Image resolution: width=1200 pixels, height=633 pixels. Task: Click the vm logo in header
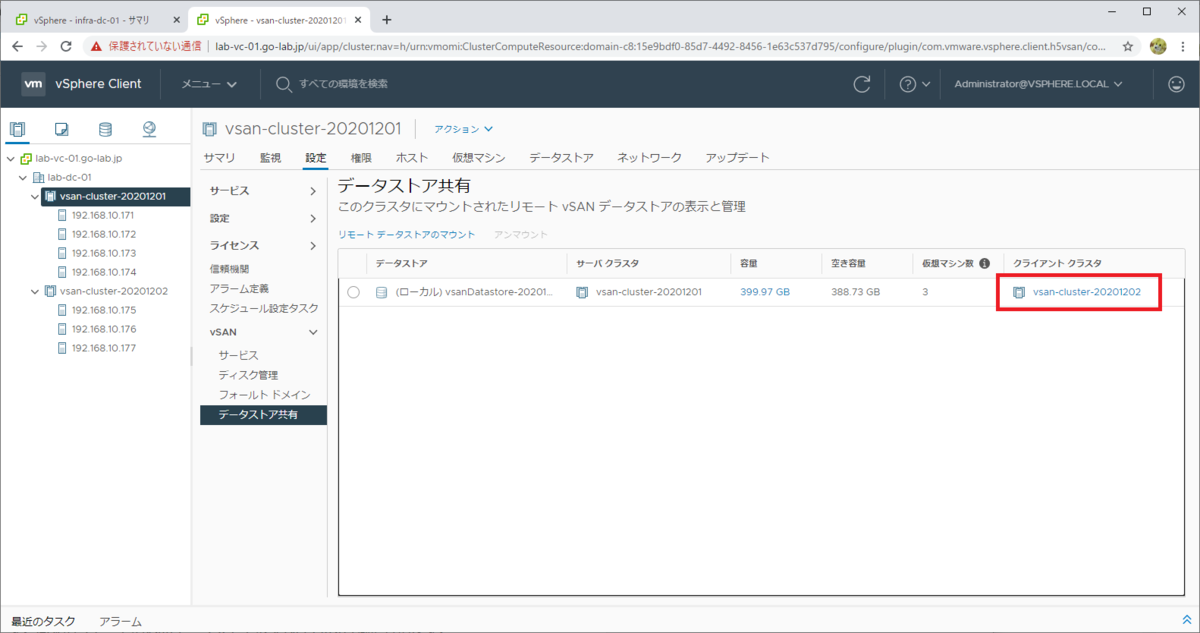pyautogui.click(x=33, y=84)
